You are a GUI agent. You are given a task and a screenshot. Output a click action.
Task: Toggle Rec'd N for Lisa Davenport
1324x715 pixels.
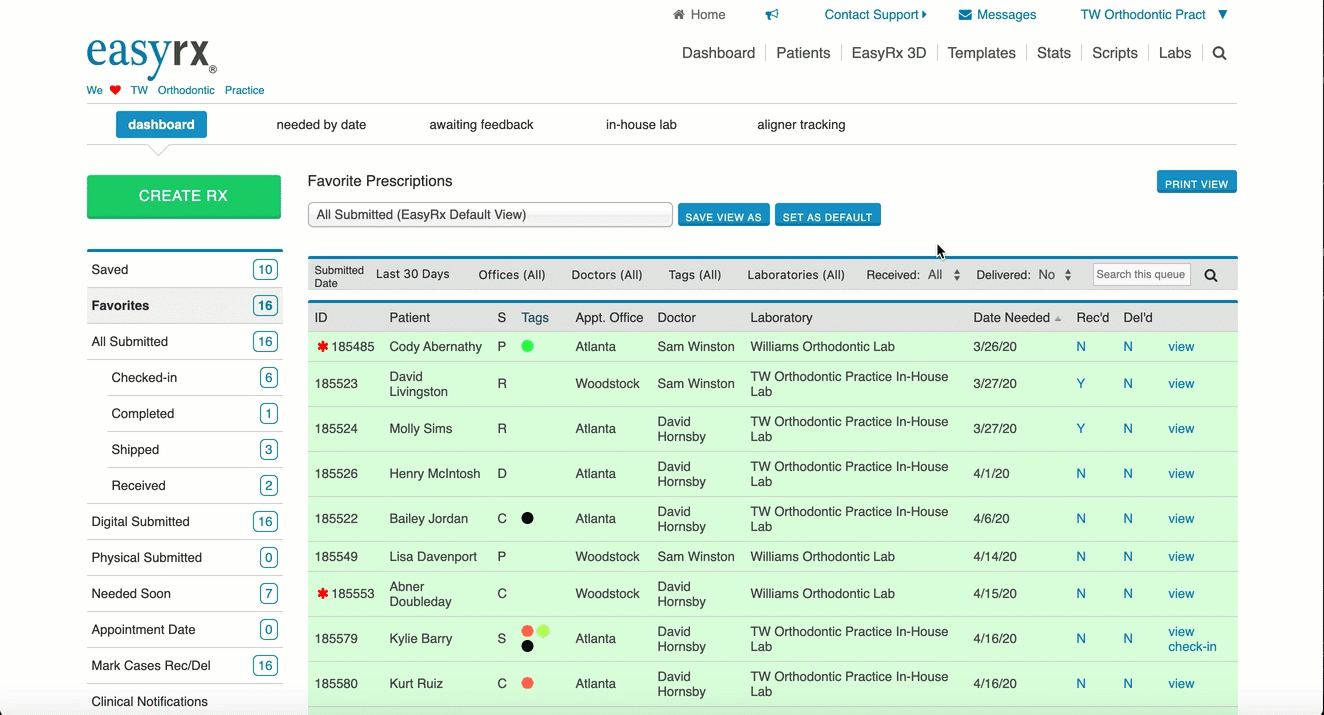pos(1081,557)
